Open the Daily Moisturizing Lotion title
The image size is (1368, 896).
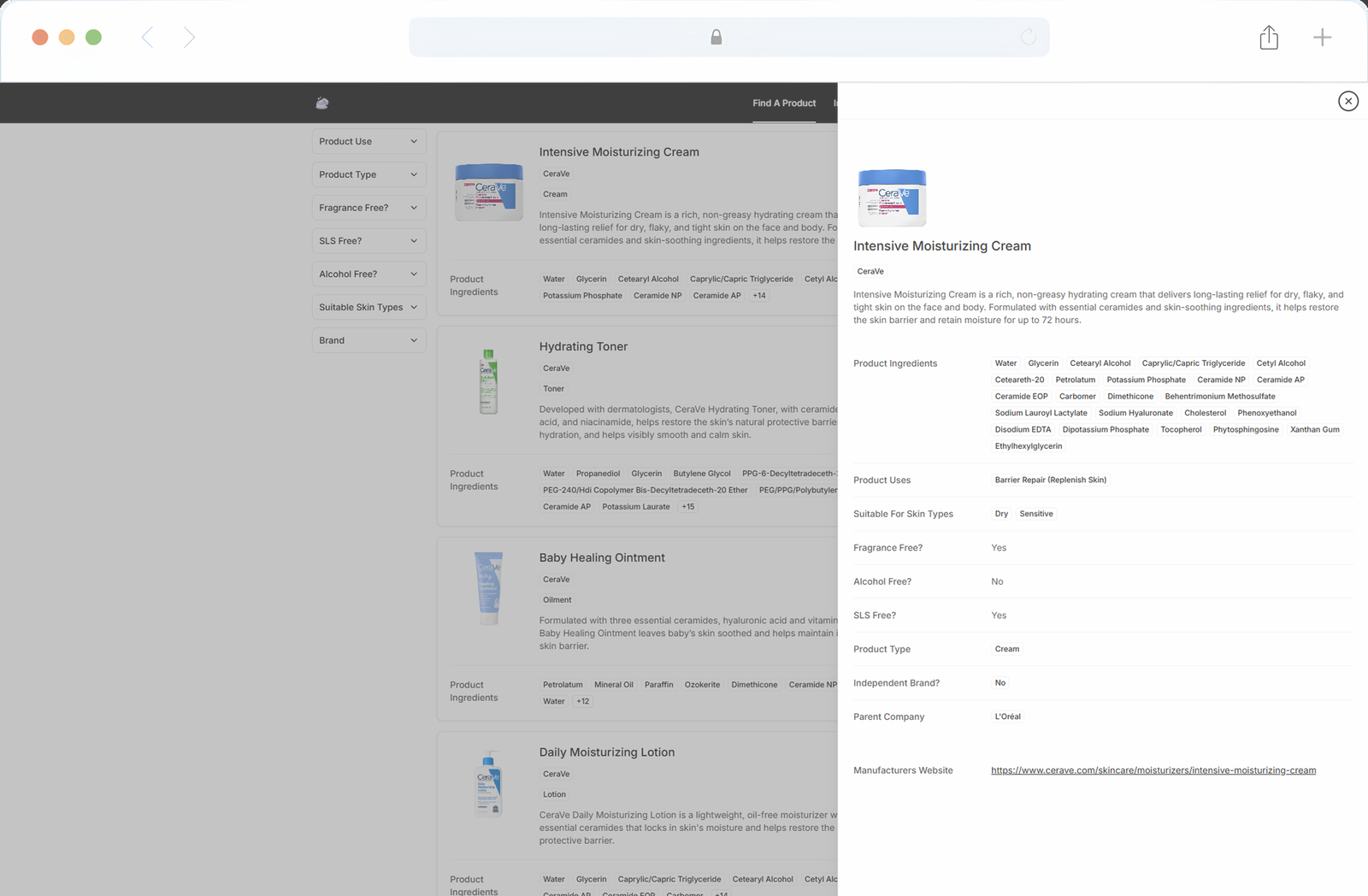607,752
